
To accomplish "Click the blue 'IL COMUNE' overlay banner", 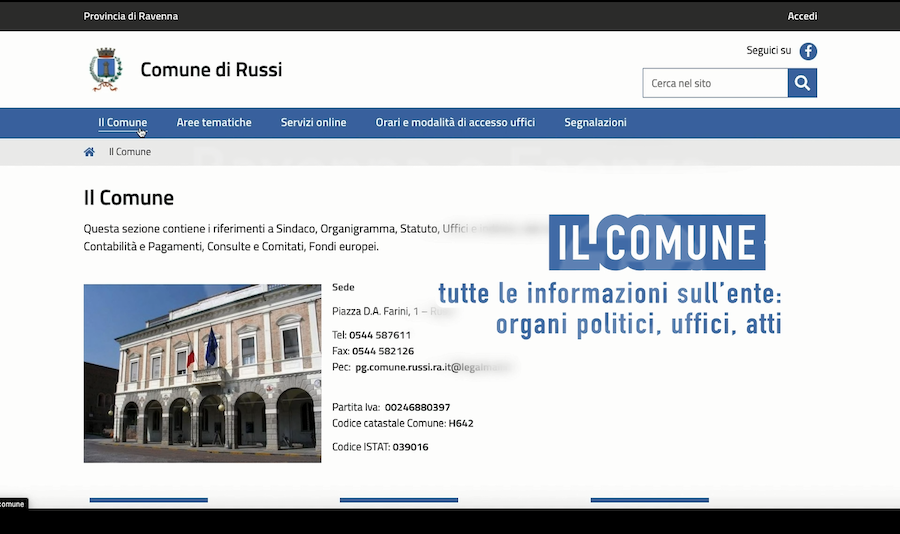I will click(656, 243).
